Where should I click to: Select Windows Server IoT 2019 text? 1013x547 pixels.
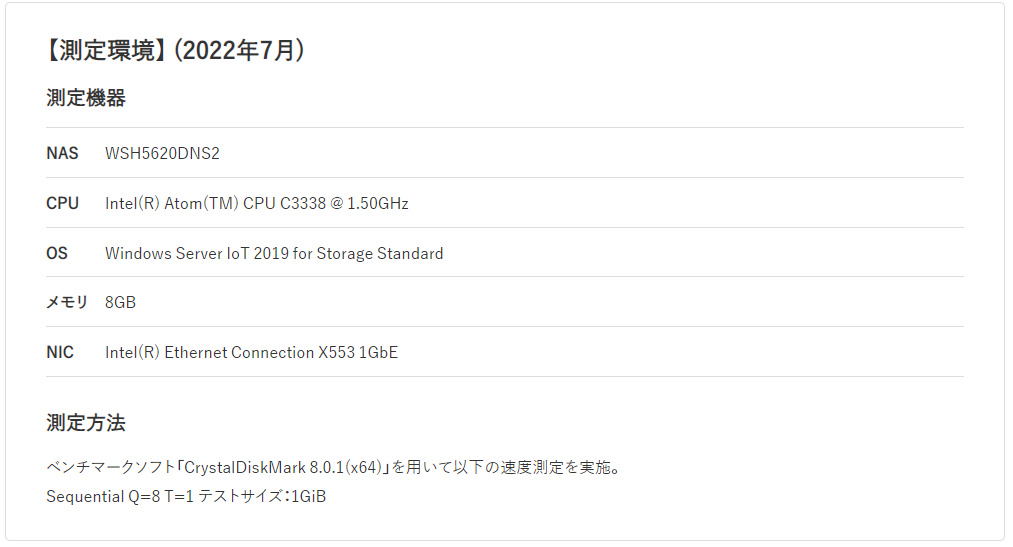point(197,253)
